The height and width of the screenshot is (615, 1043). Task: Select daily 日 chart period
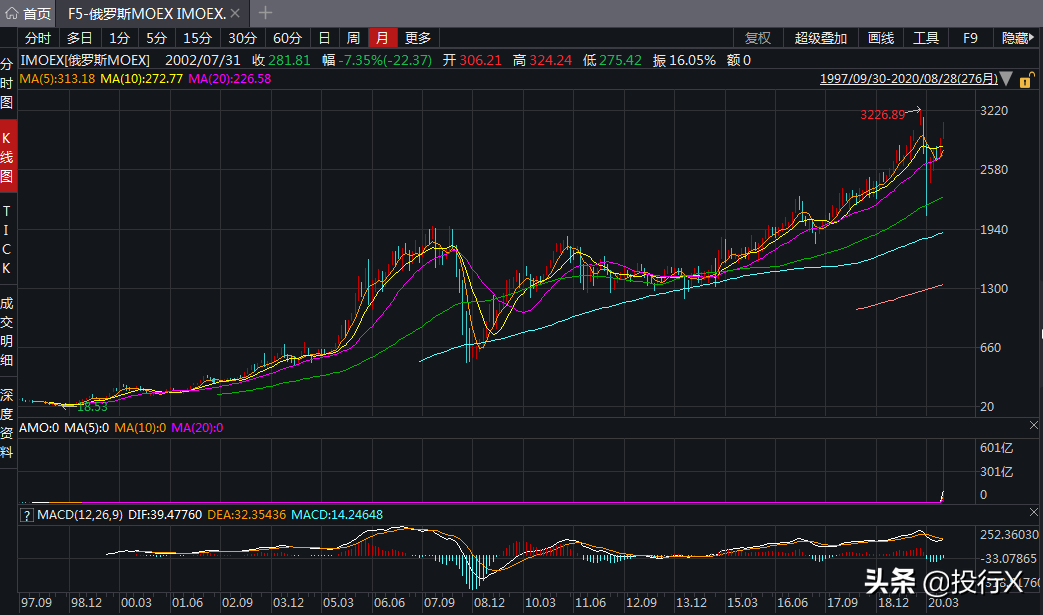(x=324, y=38)
